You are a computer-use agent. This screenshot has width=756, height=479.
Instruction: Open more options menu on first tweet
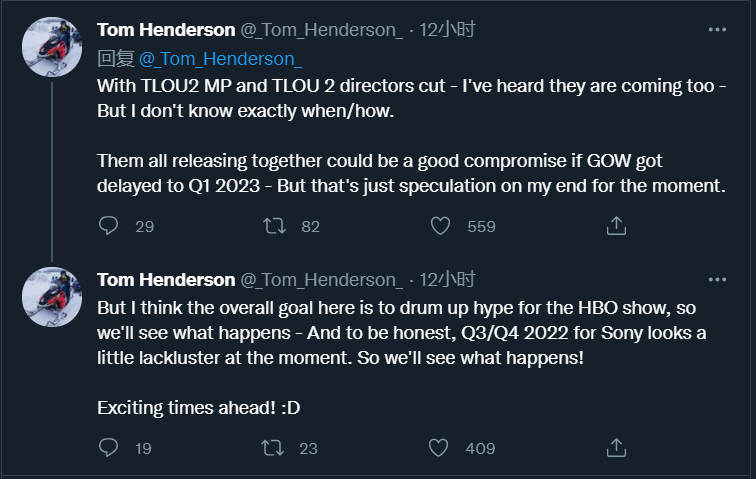(x=717, y=30)
